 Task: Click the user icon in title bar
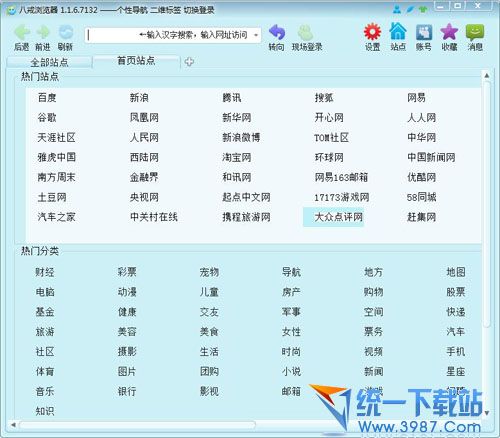(x=397, y=9)
